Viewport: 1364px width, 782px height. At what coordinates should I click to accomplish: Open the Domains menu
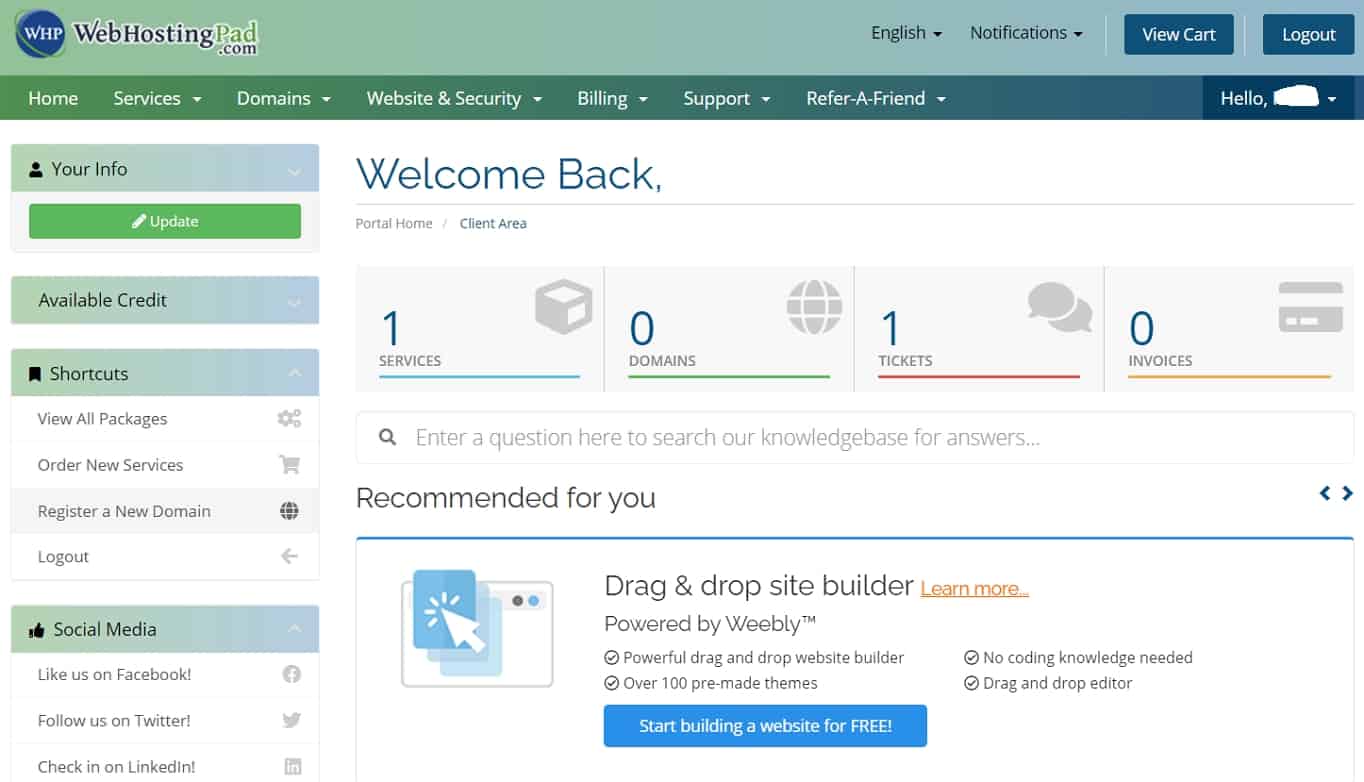[x=283, y=98]
